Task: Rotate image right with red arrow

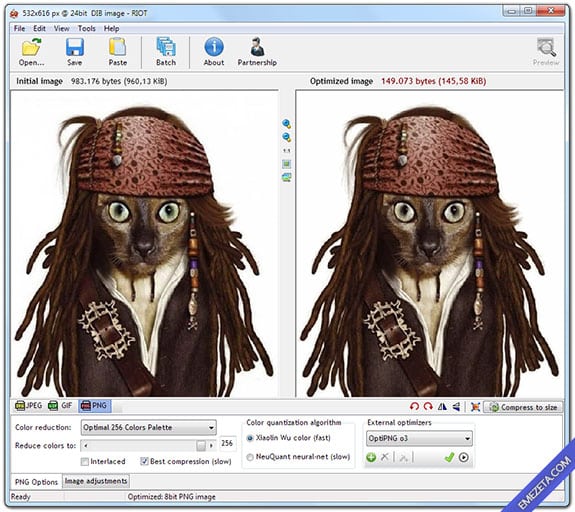Action: click(x=428, y=406)
